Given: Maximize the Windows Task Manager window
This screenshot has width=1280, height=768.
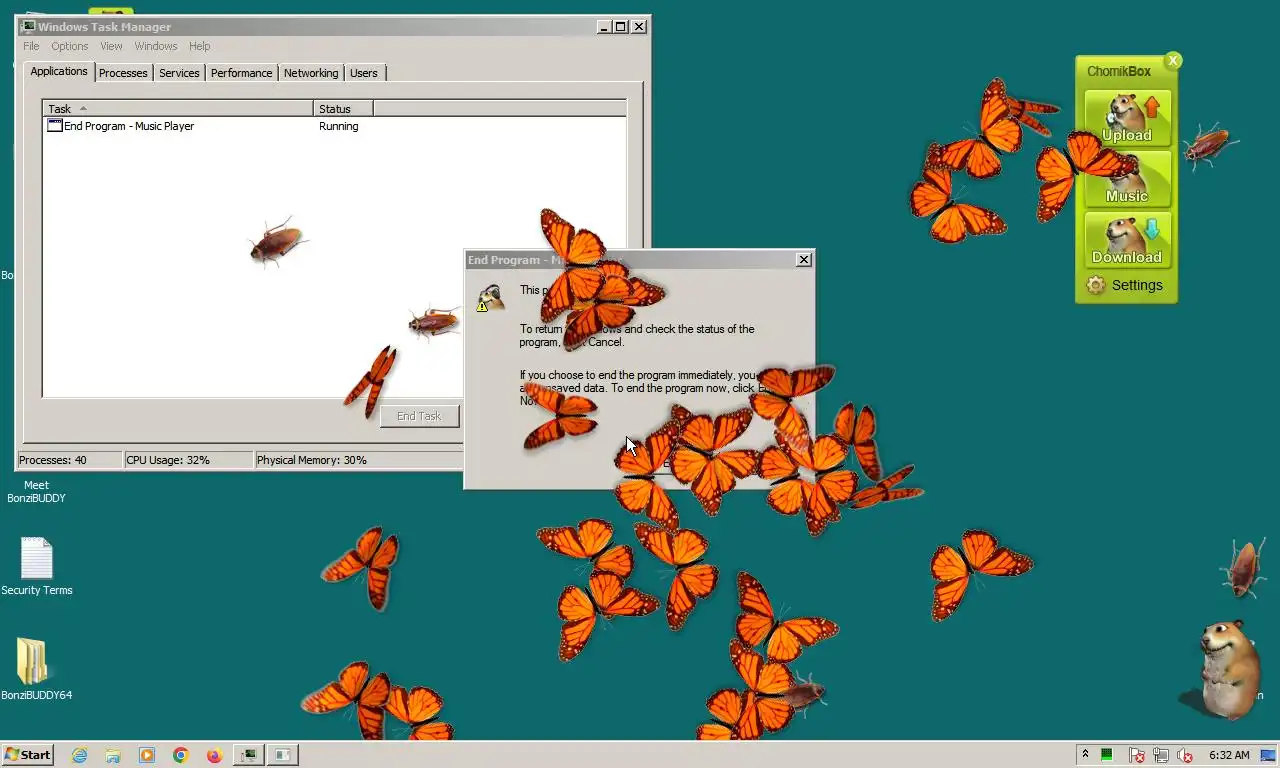Looking at the screenshot, I should (x=621, y=27).
